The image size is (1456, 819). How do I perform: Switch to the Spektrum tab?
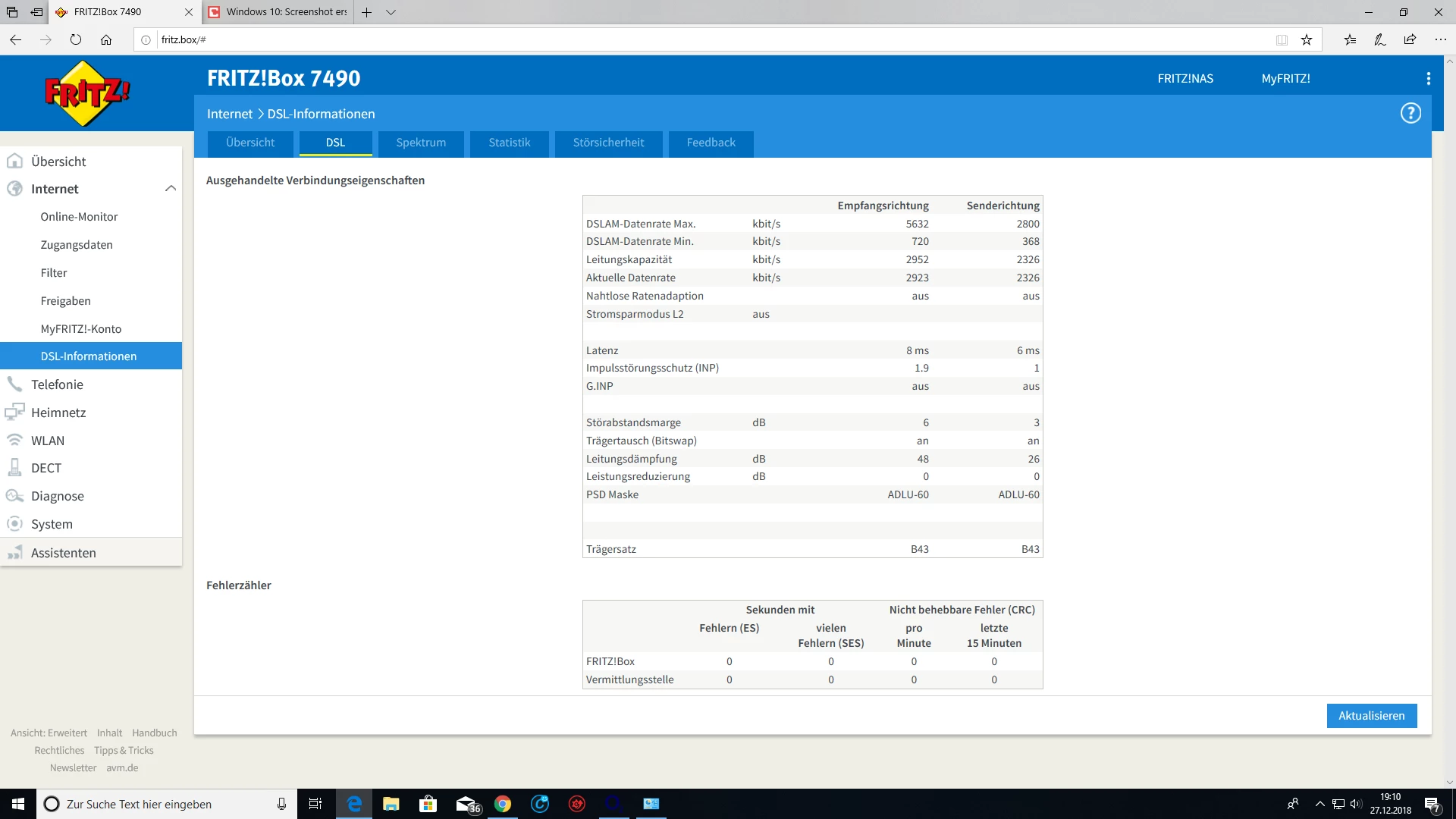coord(421,143)
